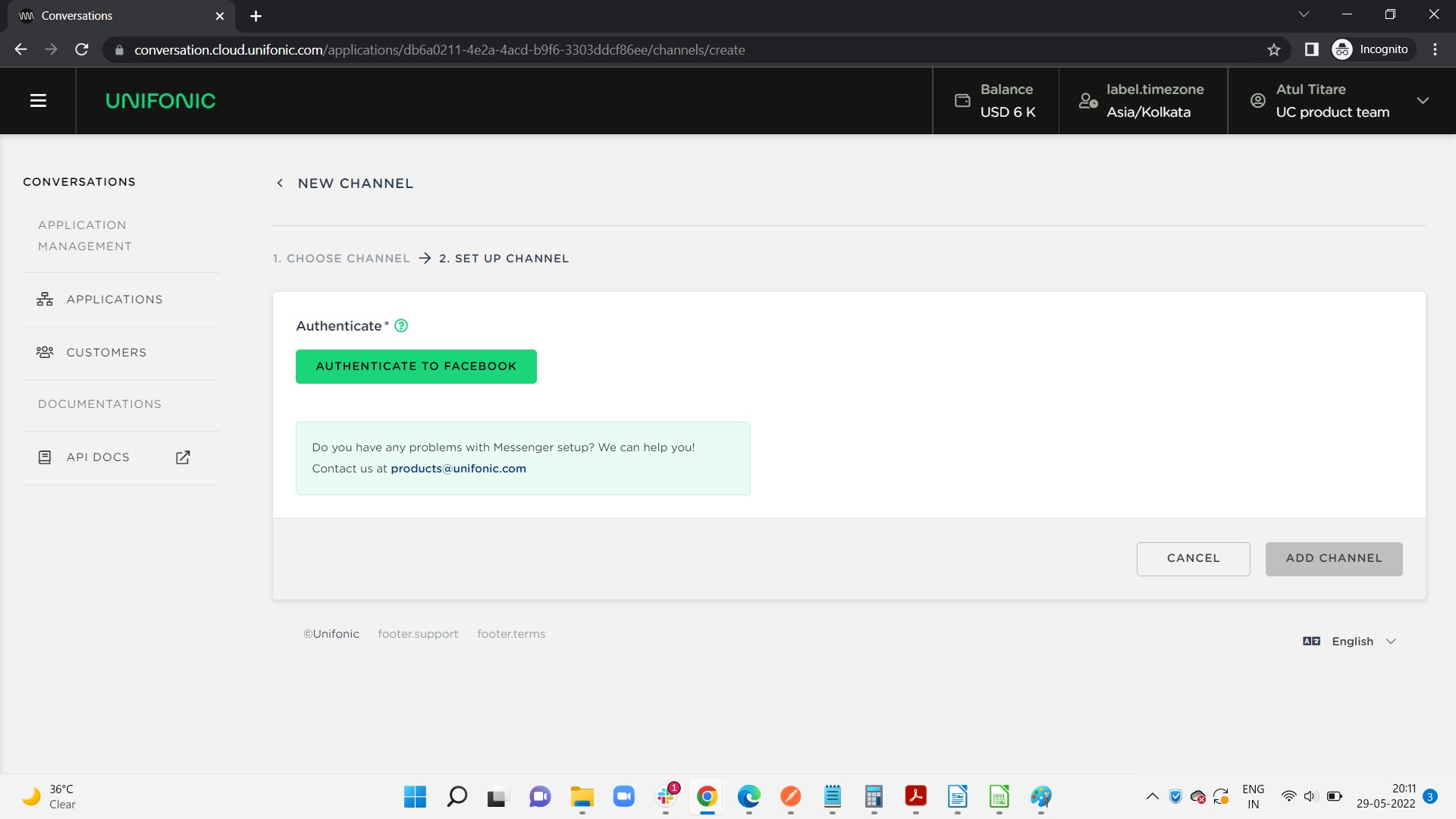Expand the Atul Titare account dropdown

point(1423,101)
